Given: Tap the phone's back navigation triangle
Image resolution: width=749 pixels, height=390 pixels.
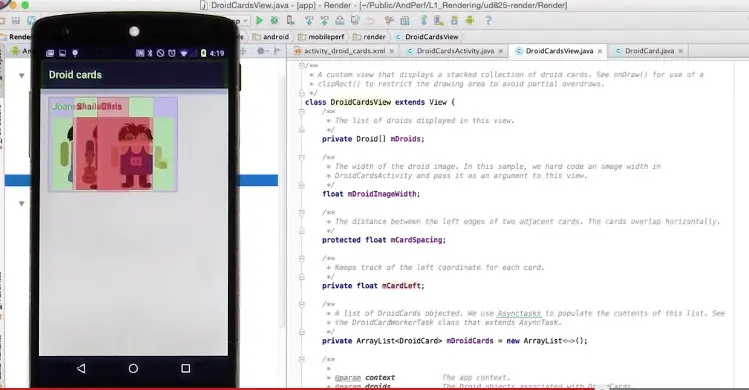Looking at the screenshot, I should pyautogui.click(x=81, y=368).
